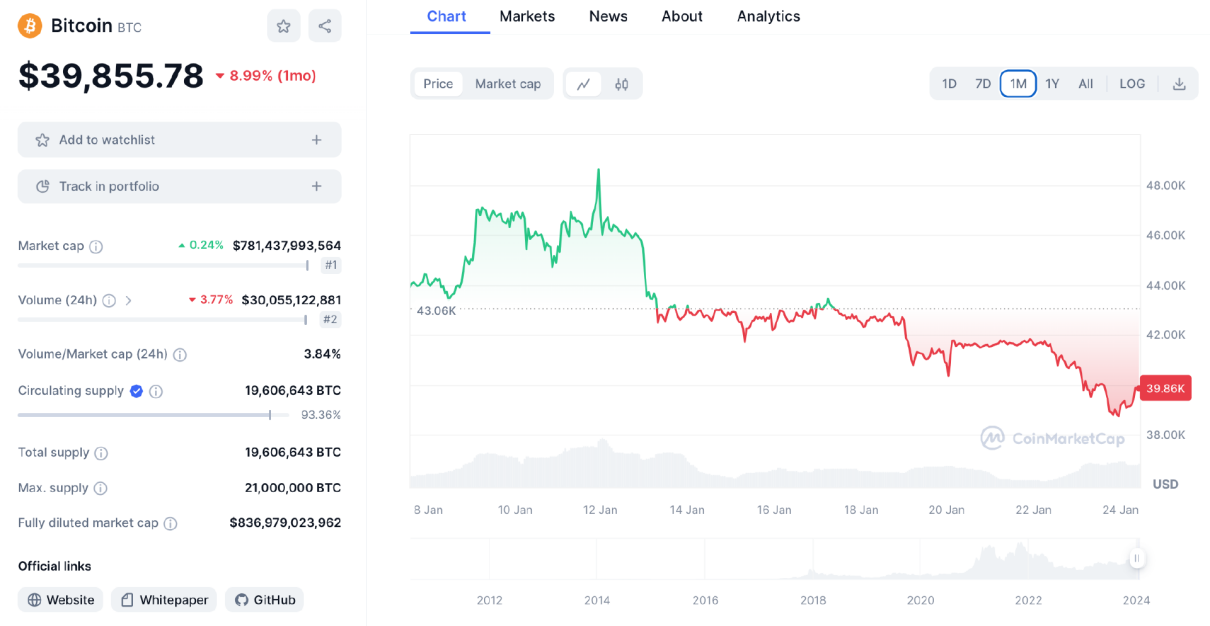This screenshot has height=626, width=1210.
Task: Click the Circulating supply info icon
Action: (156, 392)
